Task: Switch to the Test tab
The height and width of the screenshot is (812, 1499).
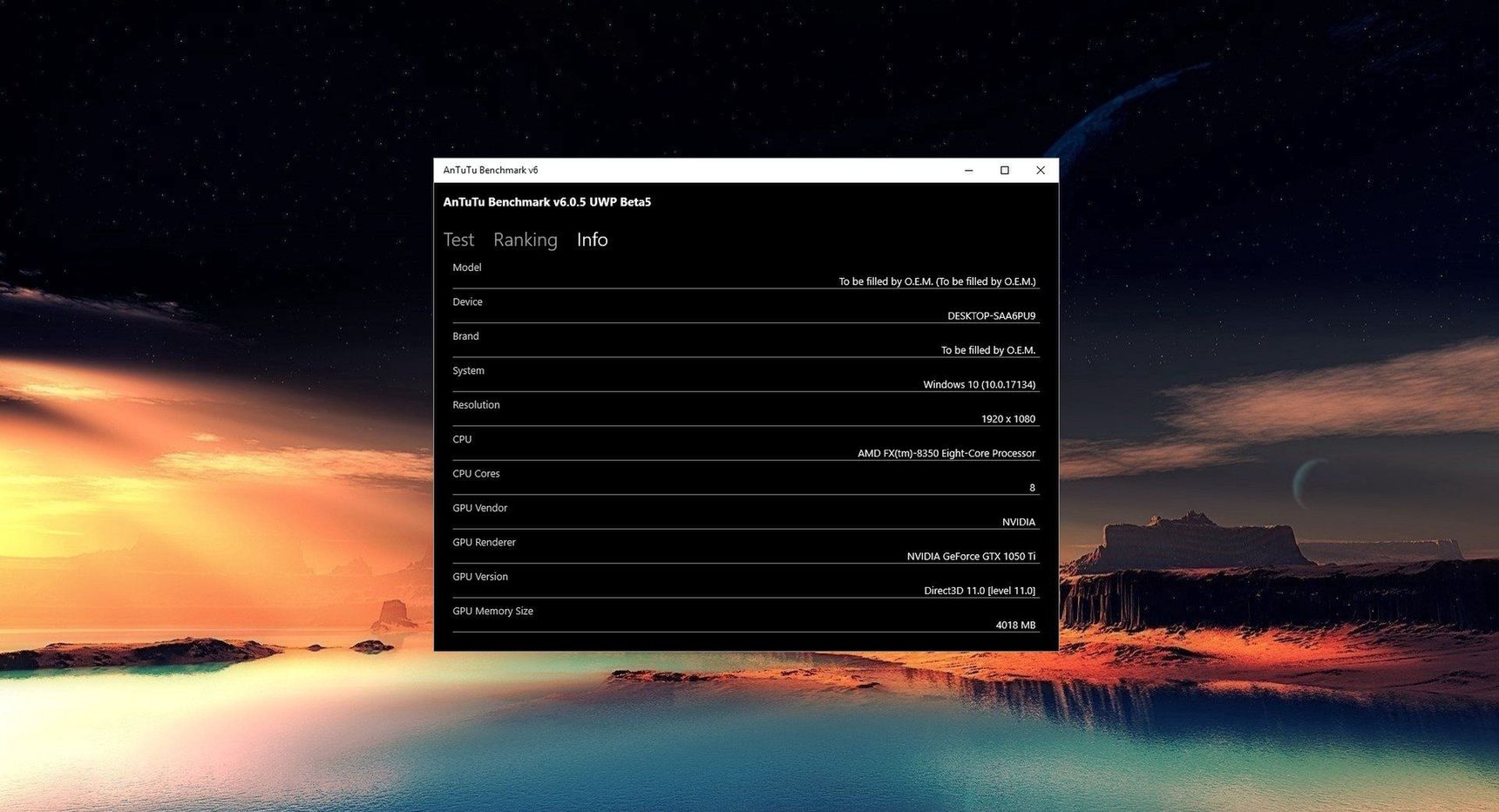Action: (458, 240)
